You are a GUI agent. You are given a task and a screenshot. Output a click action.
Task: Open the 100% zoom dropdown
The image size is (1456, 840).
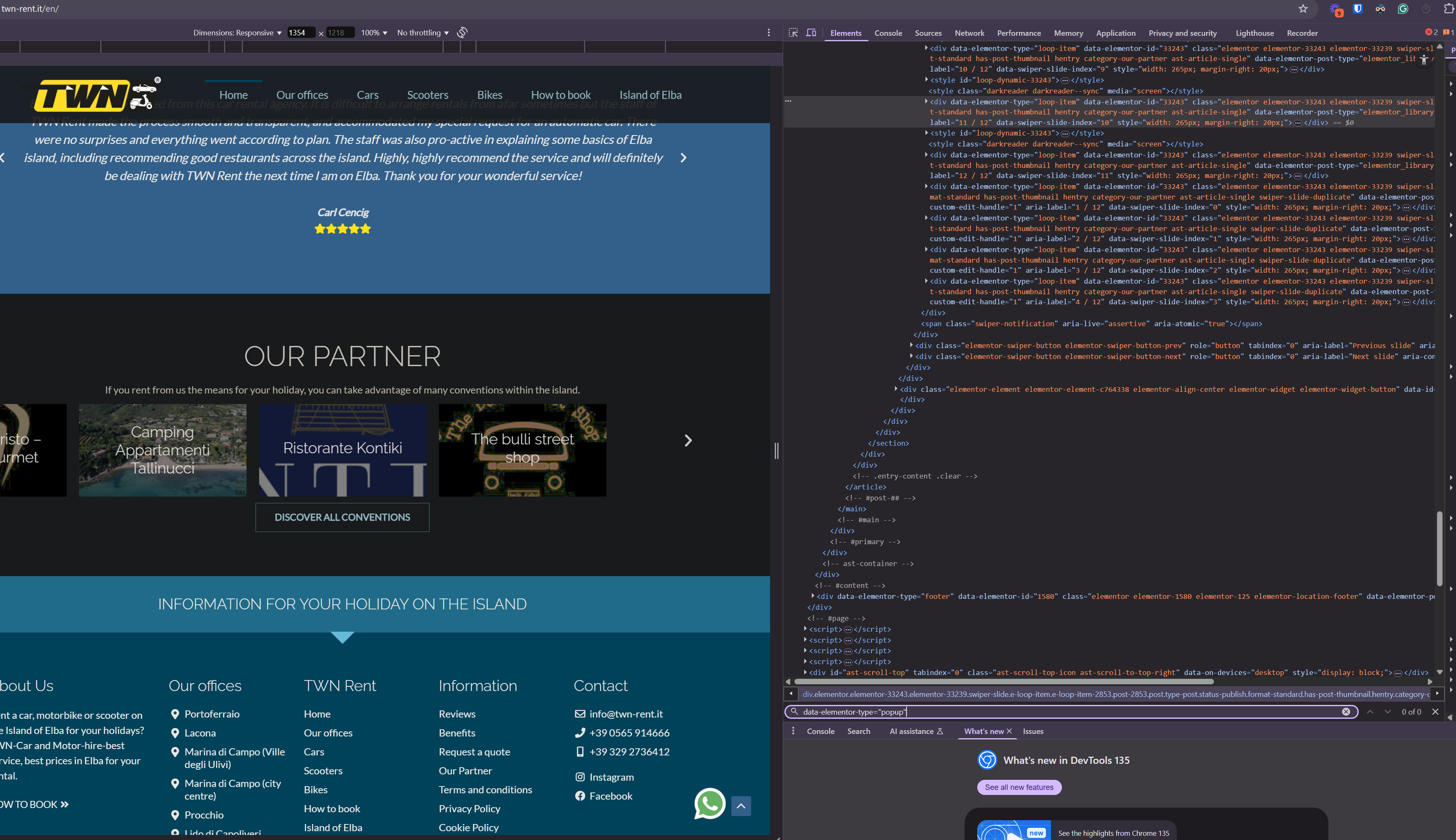[x=374, y=33]
